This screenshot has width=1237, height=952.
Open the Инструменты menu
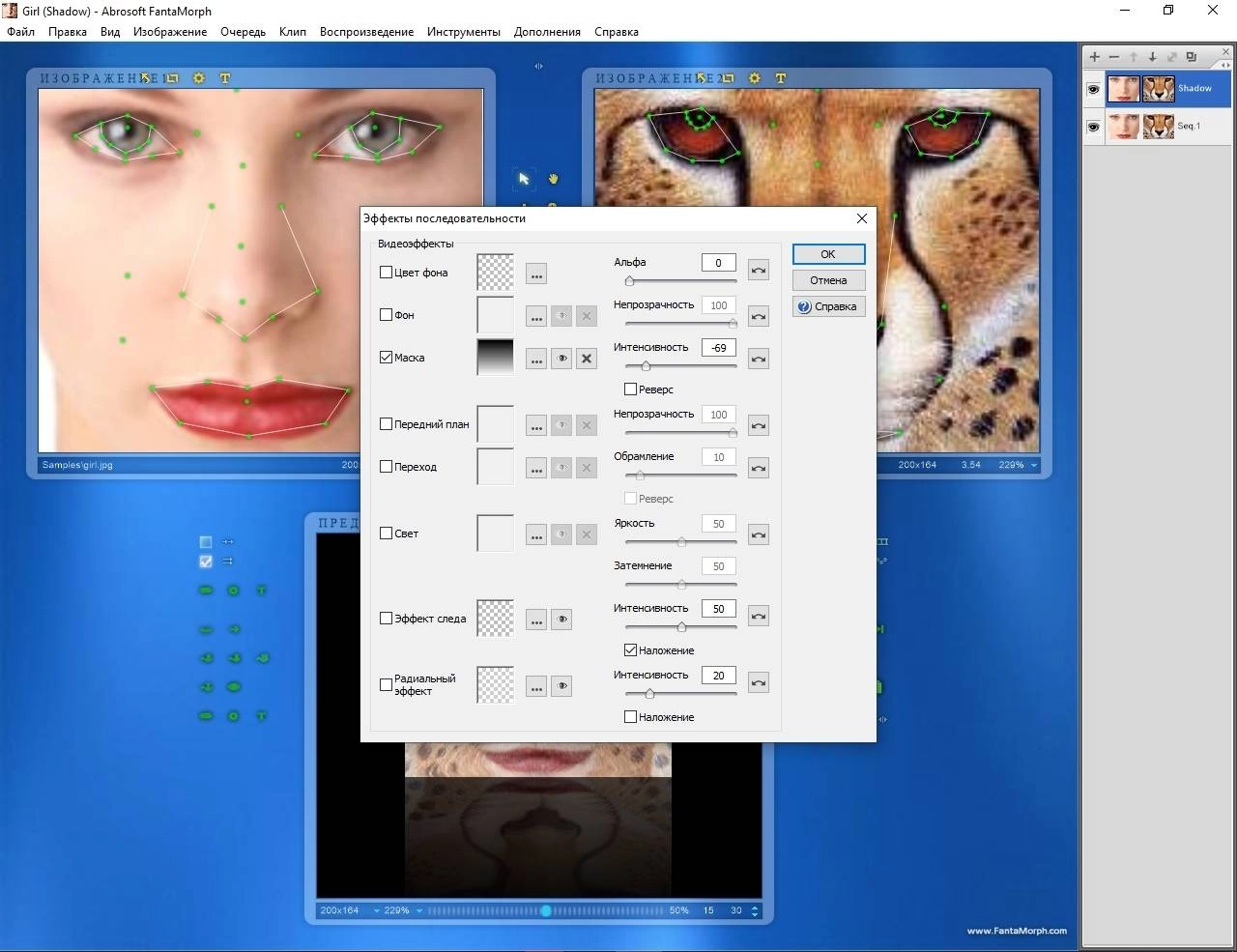click(464, 32)
